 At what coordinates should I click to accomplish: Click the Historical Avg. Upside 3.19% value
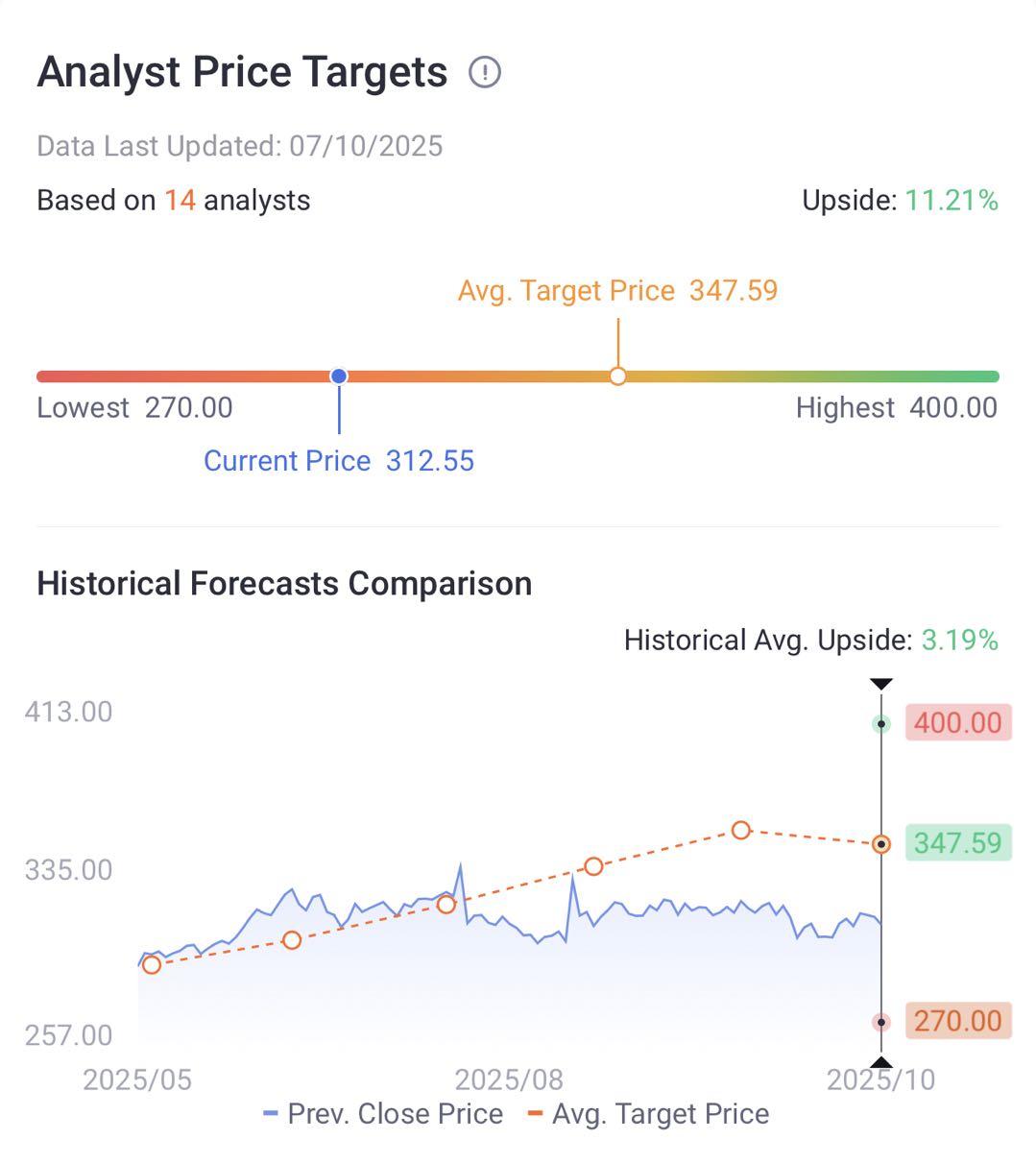pyautogui.click(x=959, y=641)
